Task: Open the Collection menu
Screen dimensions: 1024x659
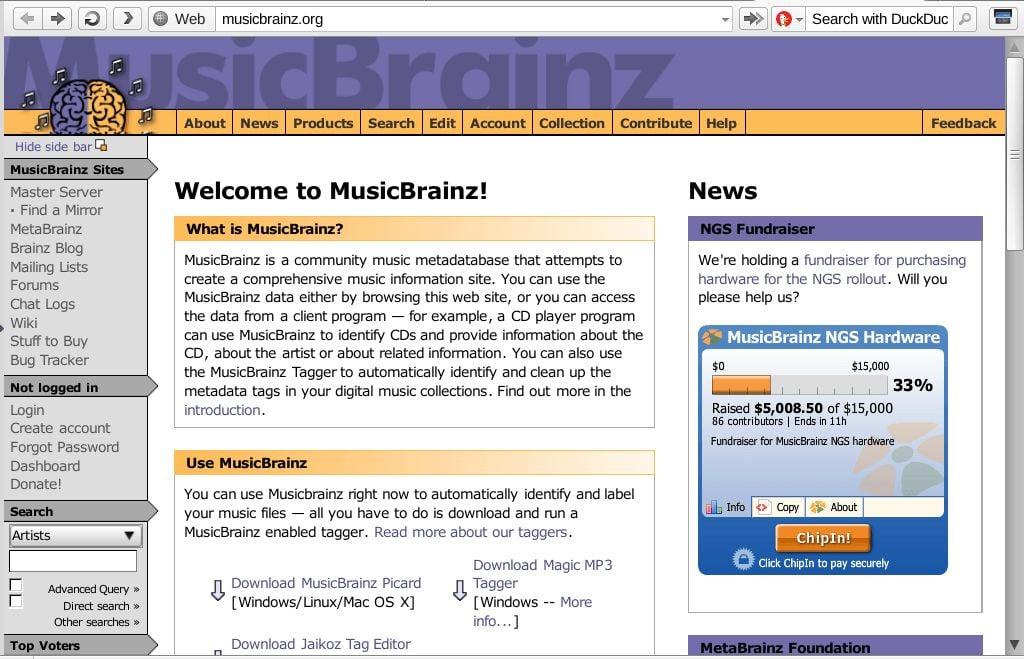Action: coord(571,123)
